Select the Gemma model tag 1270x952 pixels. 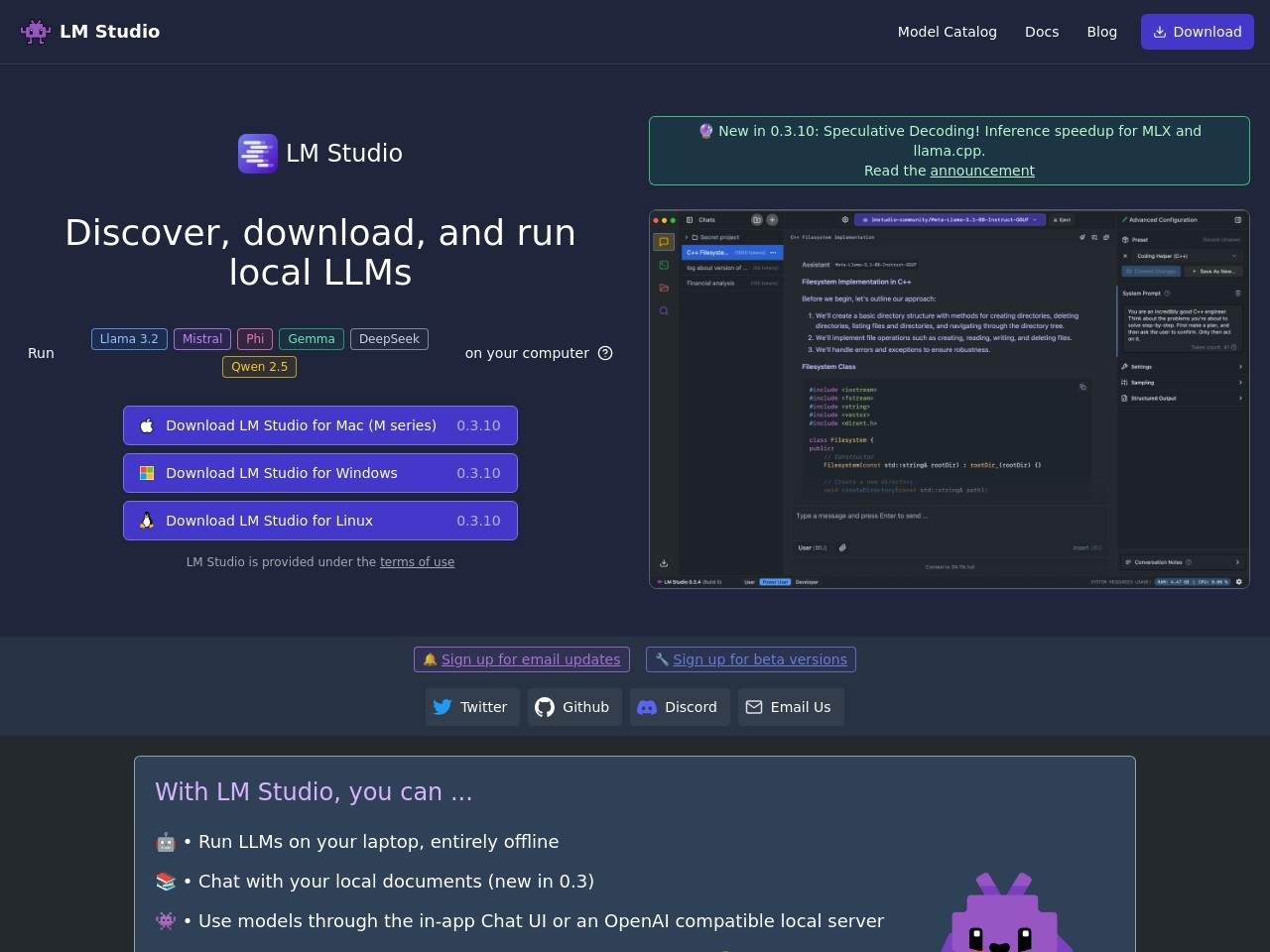pos(312,339)
